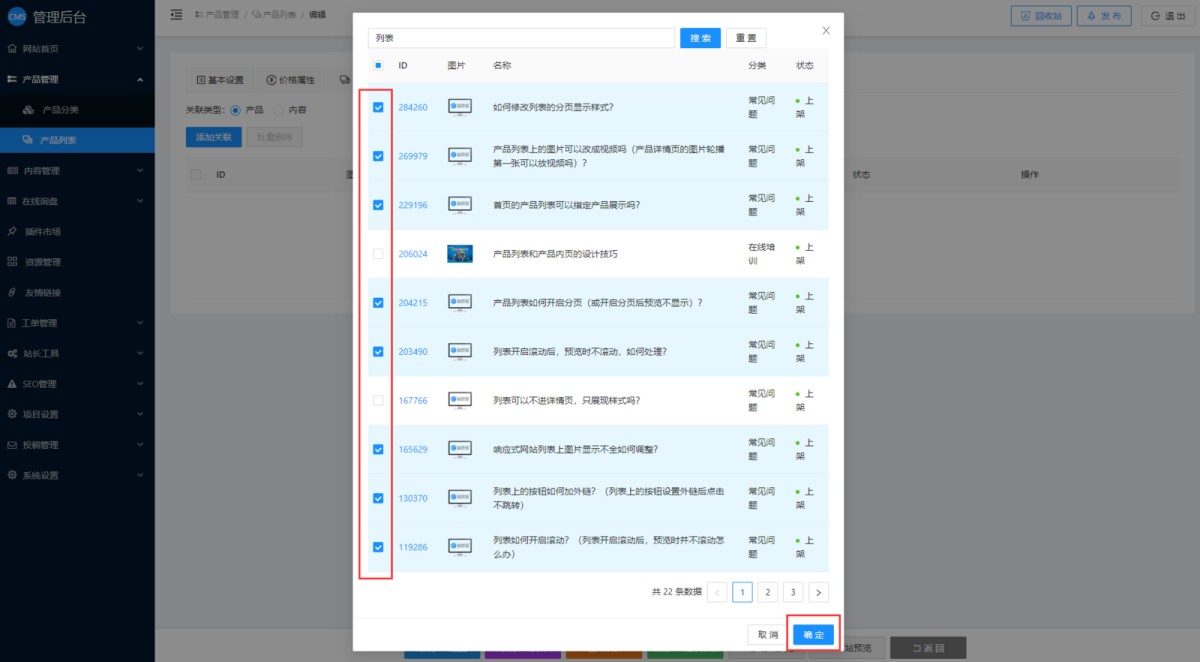Click the 发布 publish button

pyautogui.click(x=1104, y=16)
